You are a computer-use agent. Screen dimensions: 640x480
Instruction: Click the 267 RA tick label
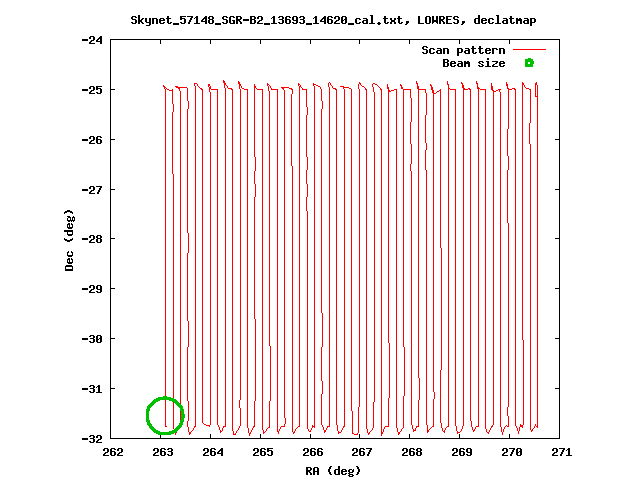click(x=362, y=452)
